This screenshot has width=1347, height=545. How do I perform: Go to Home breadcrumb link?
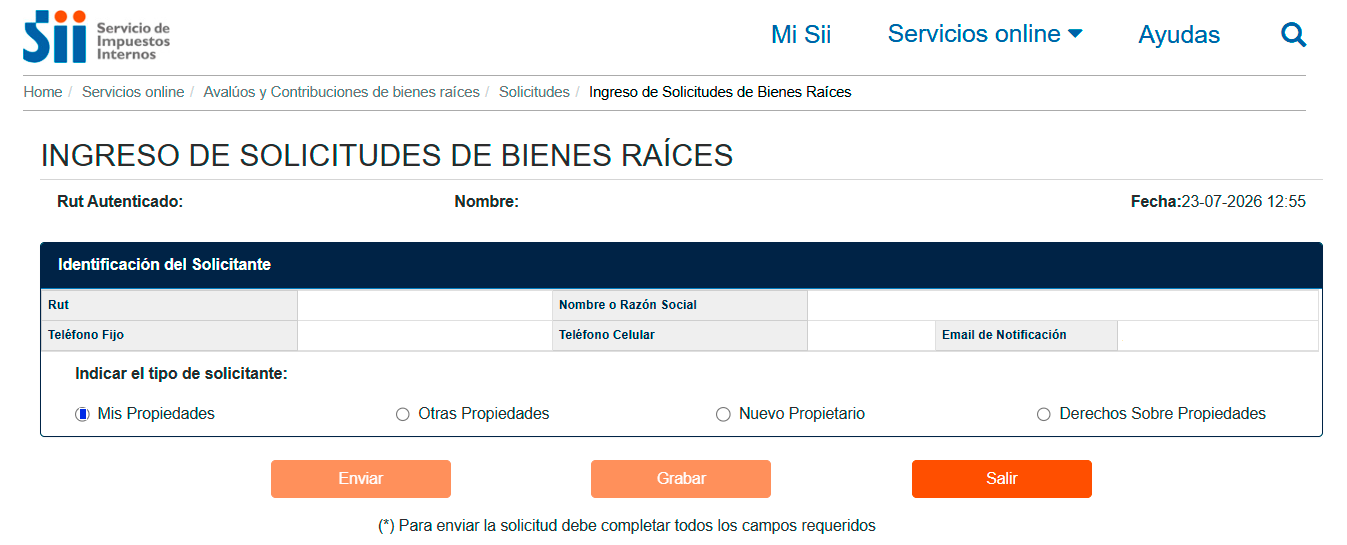[x=43, y=92]
